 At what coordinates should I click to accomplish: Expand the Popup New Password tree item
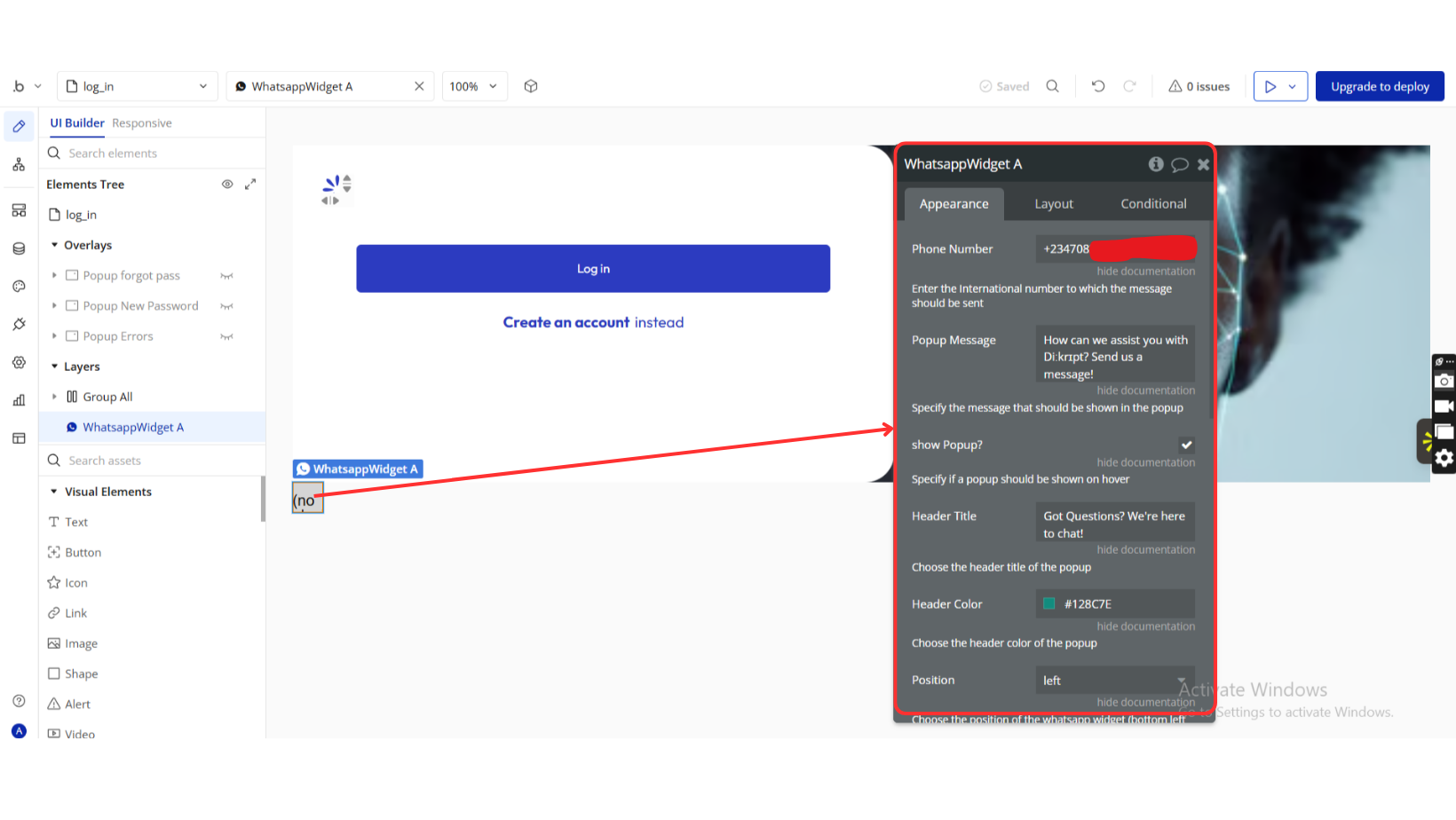pyautogui.click(x=54, y=306)
